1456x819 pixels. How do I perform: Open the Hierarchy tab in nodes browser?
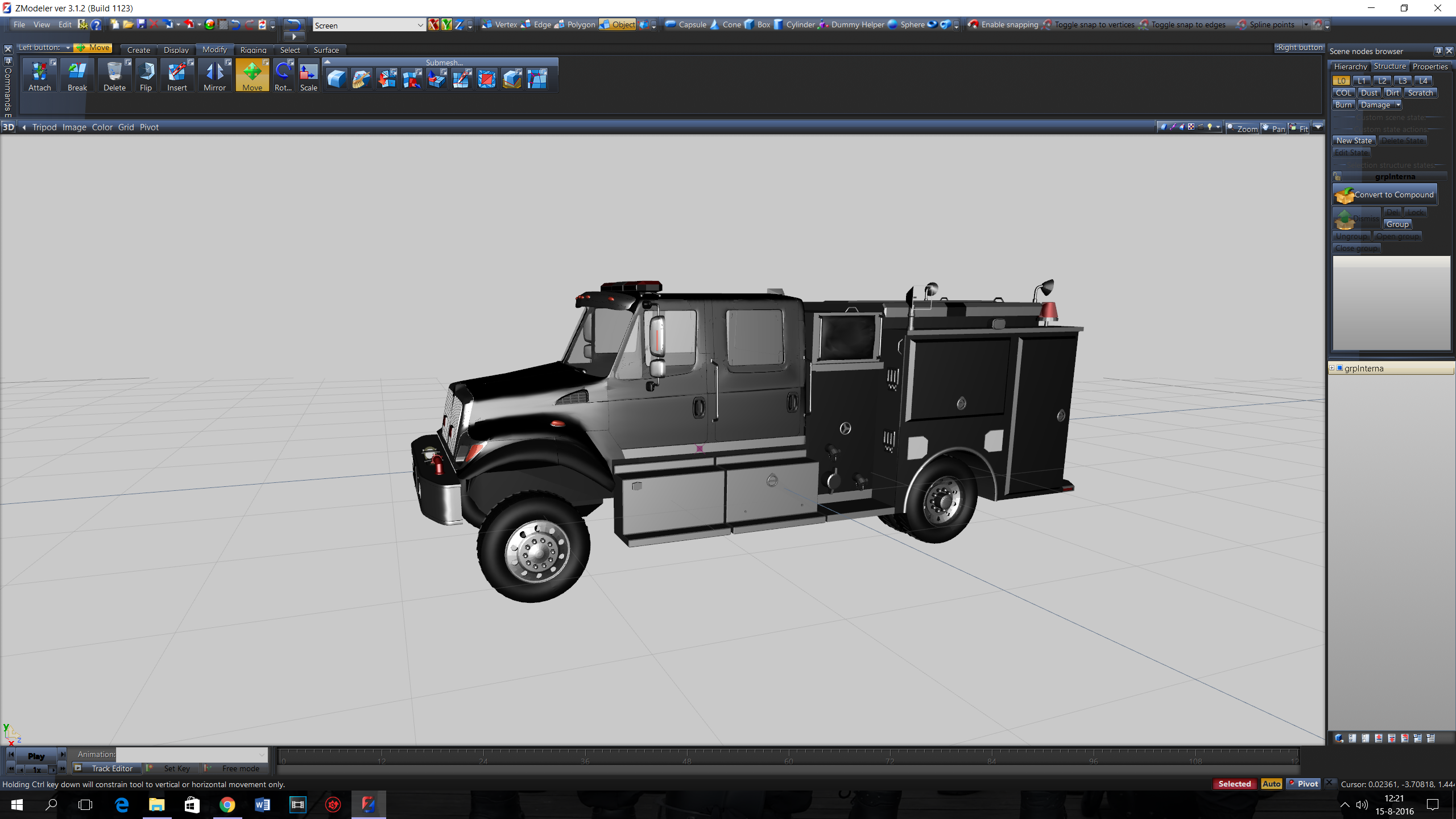click(1350, 67)
